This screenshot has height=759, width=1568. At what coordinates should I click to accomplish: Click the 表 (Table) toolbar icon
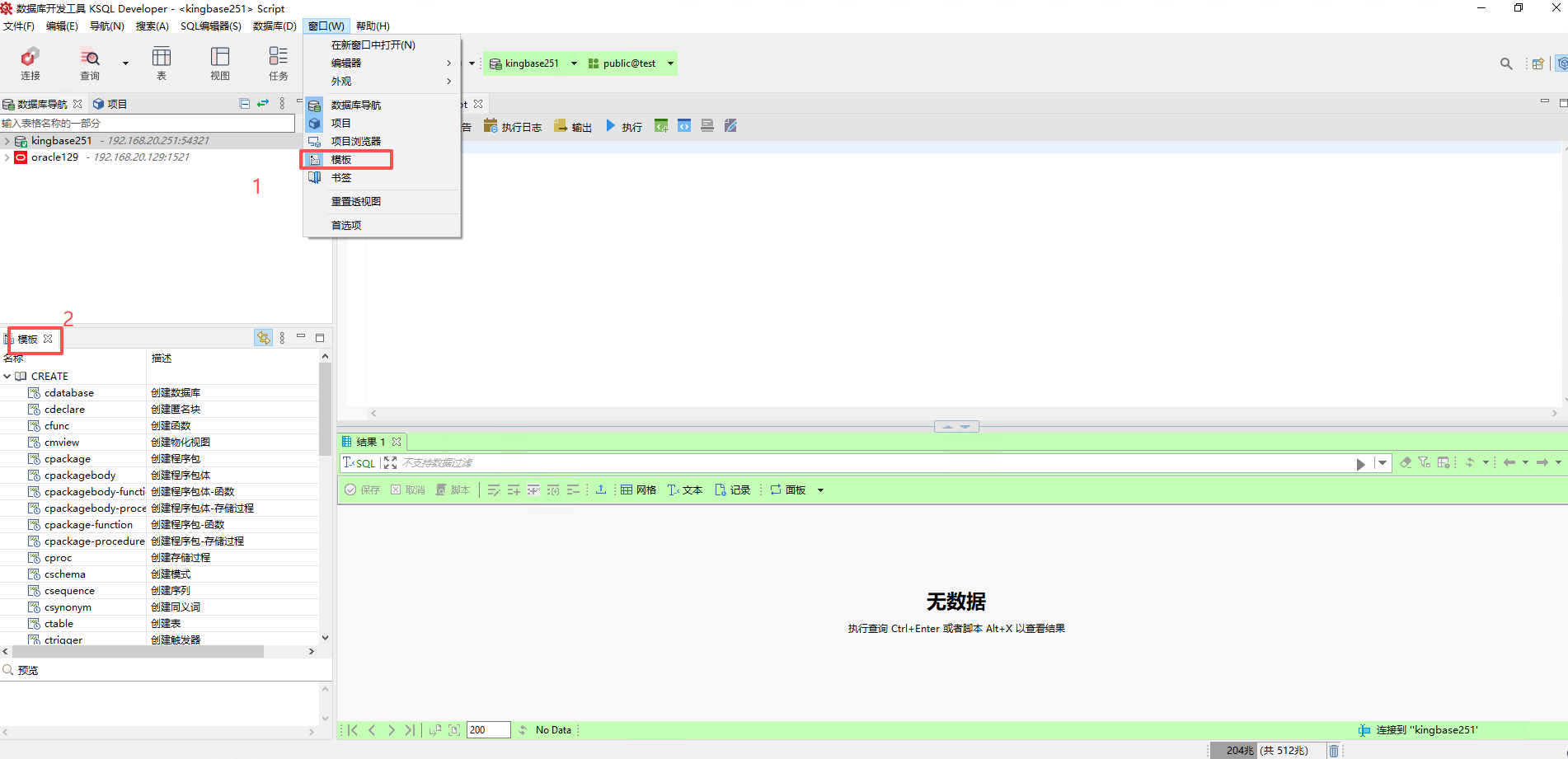point(162,63)
